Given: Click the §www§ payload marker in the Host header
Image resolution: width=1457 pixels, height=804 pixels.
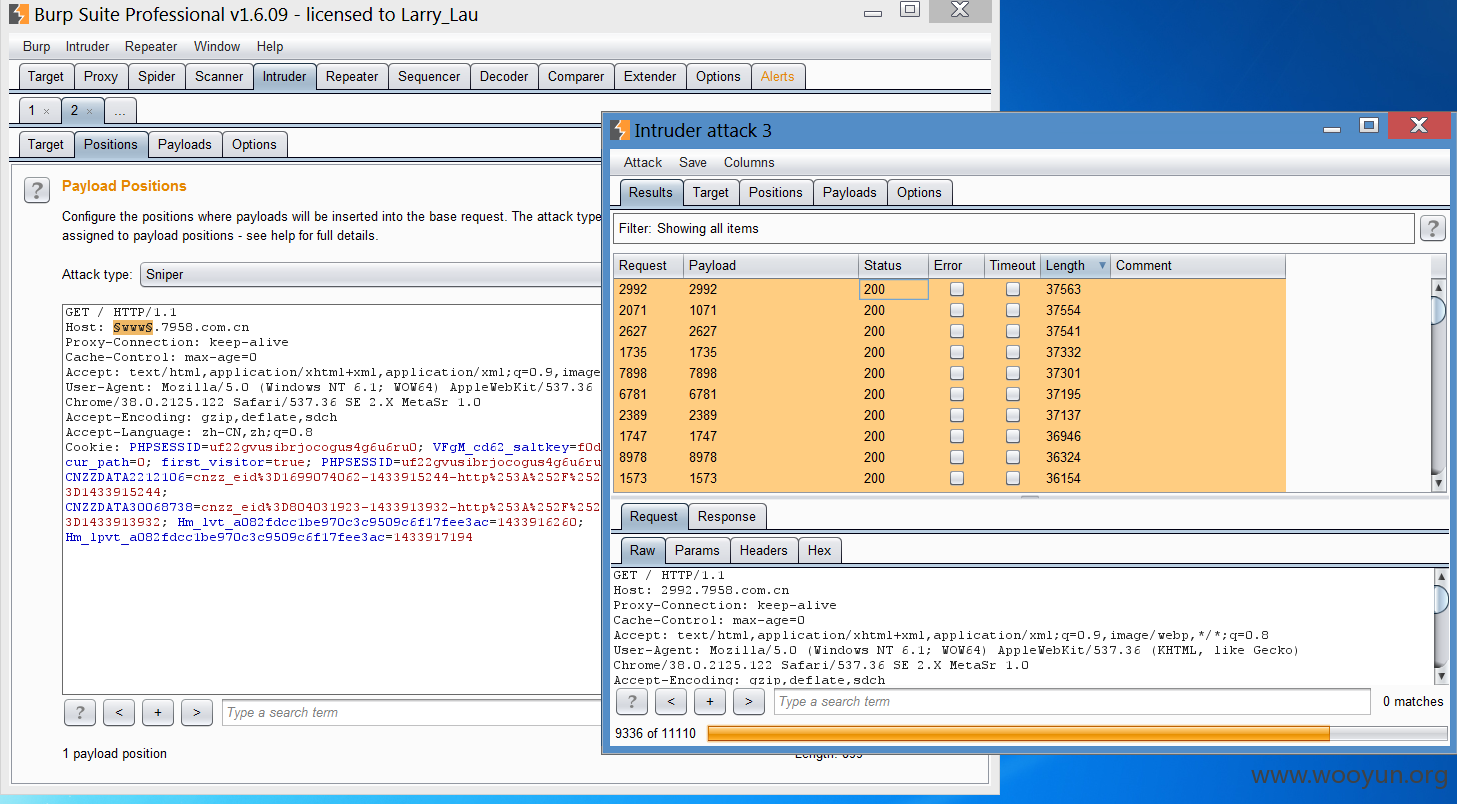Looking at the screenshot, I should click(132, 327).
